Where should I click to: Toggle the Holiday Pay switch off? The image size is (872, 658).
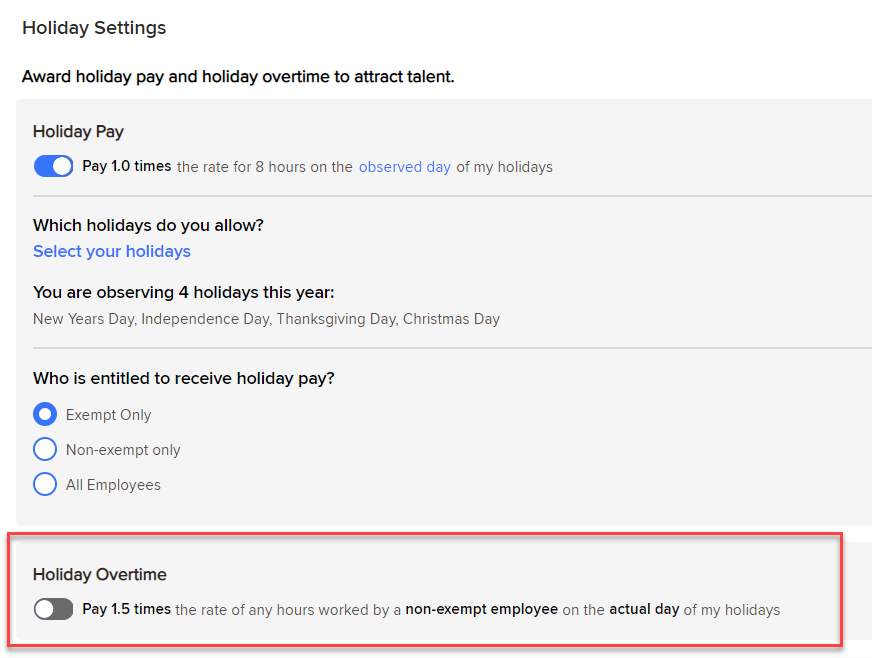pos(53,166)
